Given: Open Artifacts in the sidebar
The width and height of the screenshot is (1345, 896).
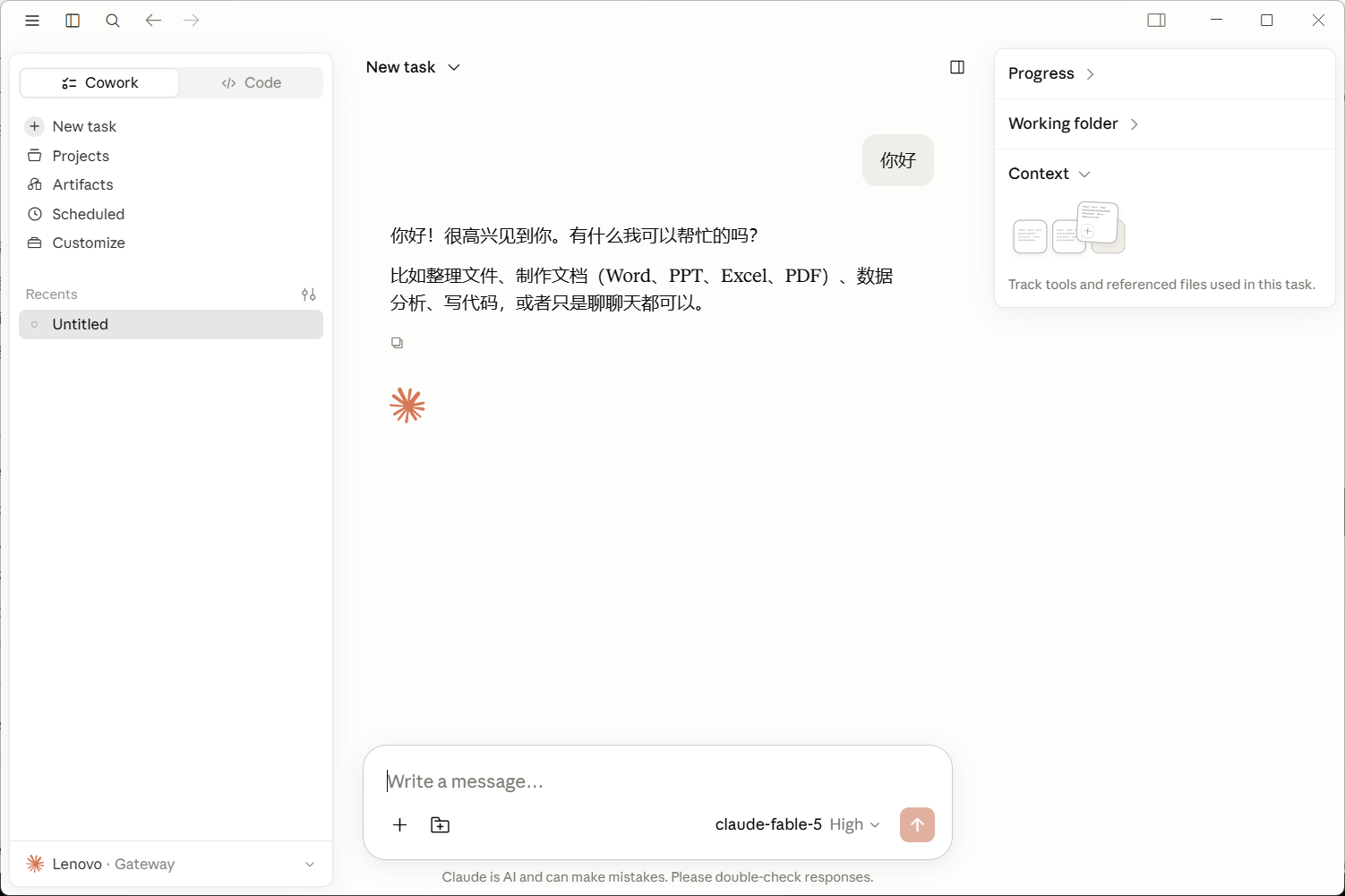Looking at the screenshot, I should tap(171, 184).
